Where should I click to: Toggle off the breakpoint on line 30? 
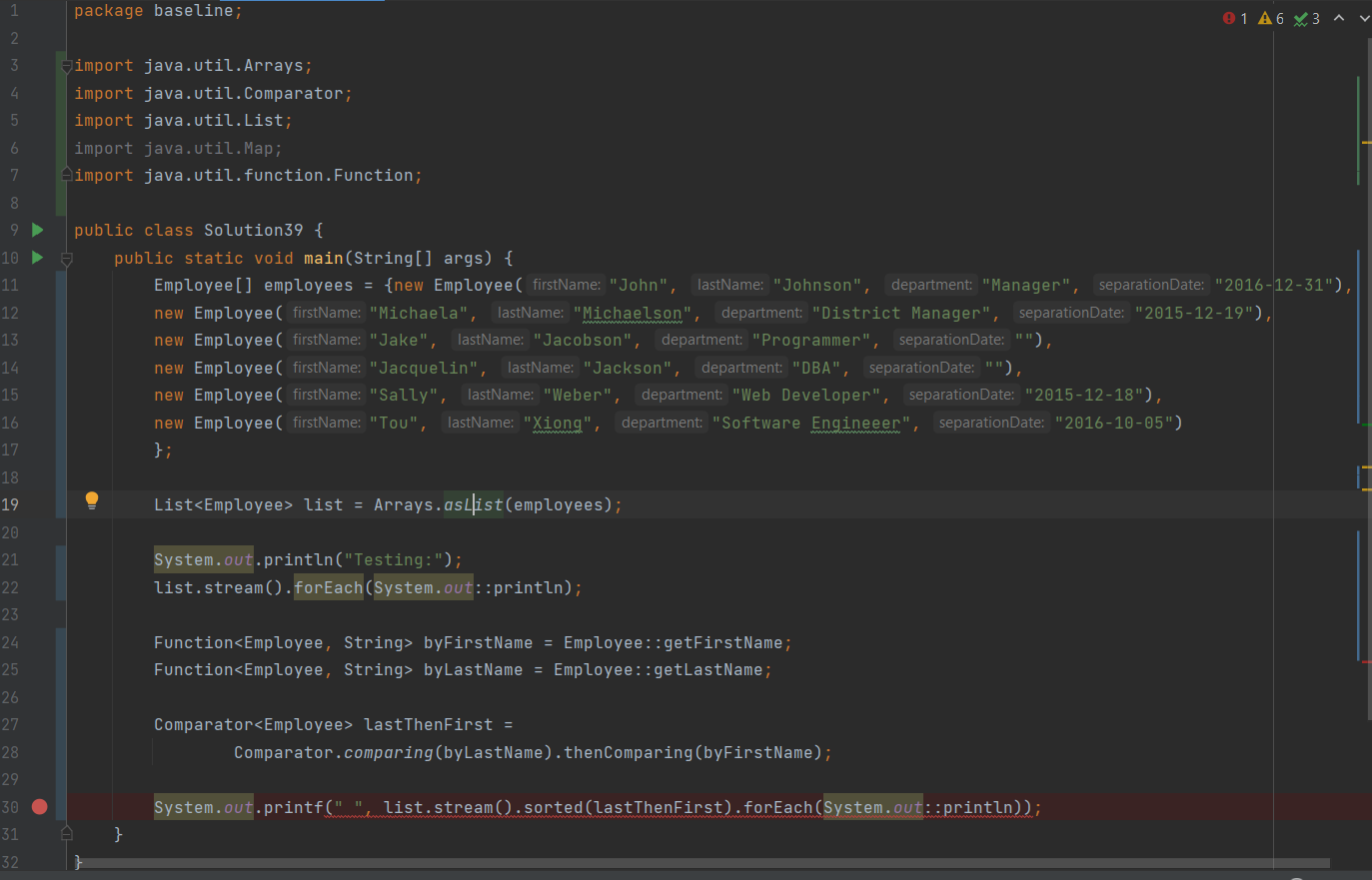(x=39, y=806)
